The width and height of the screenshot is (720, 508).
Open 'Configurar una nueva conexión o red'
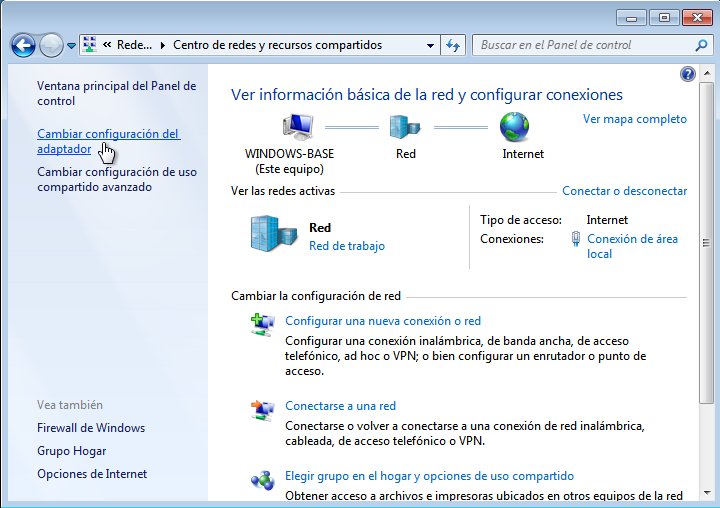pos(383,321)
